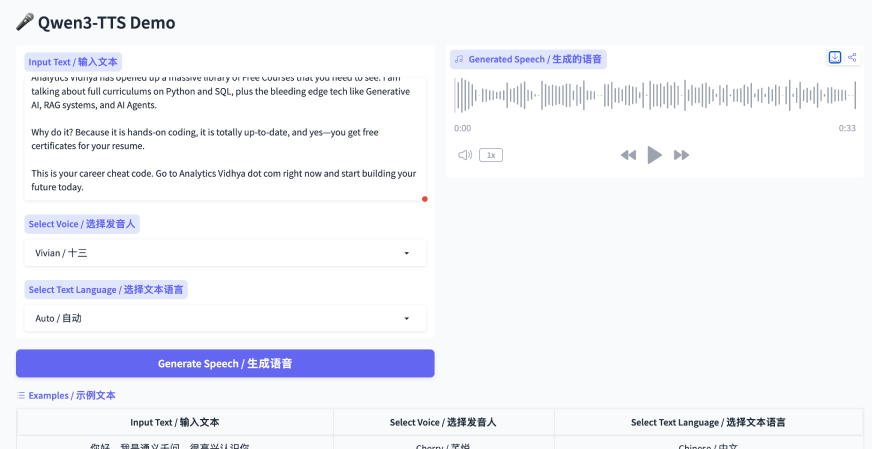The width and height of the screenshot is (872, 449).
Task: Download the generated speech audio
Action: 835,57
